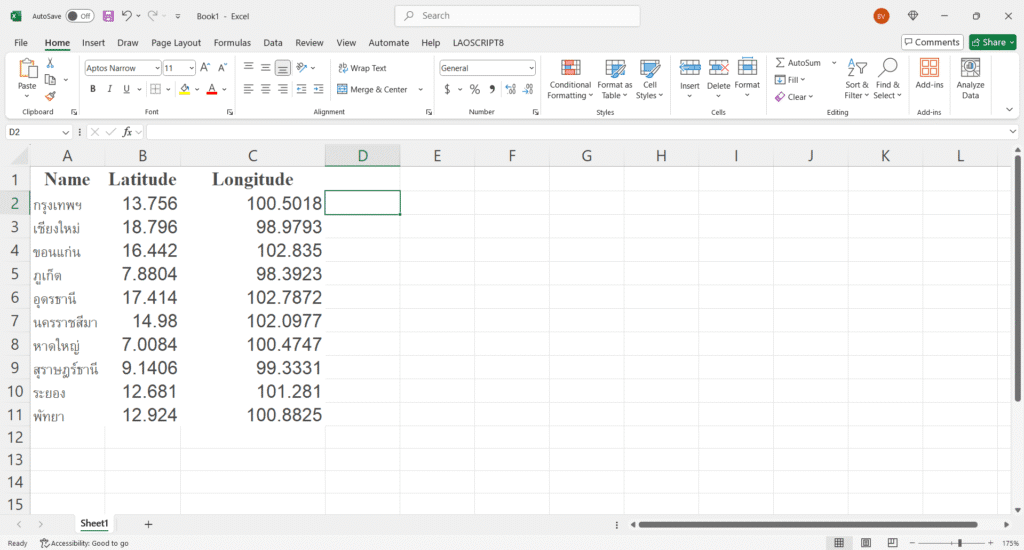Select the Format Painter brush

[50, 96]
